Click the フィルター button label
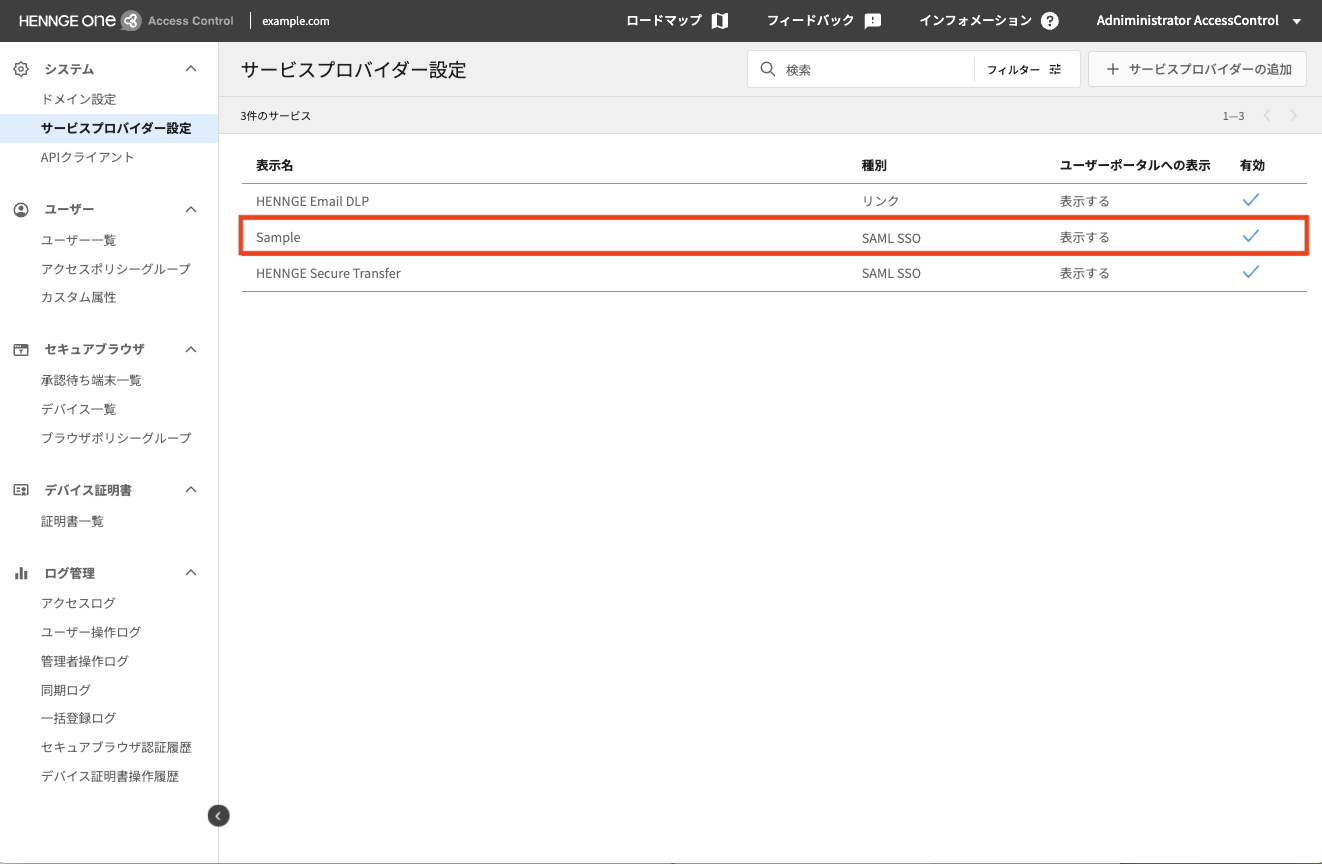This screenshot has height=864, width=1322. pos(1013,70)
